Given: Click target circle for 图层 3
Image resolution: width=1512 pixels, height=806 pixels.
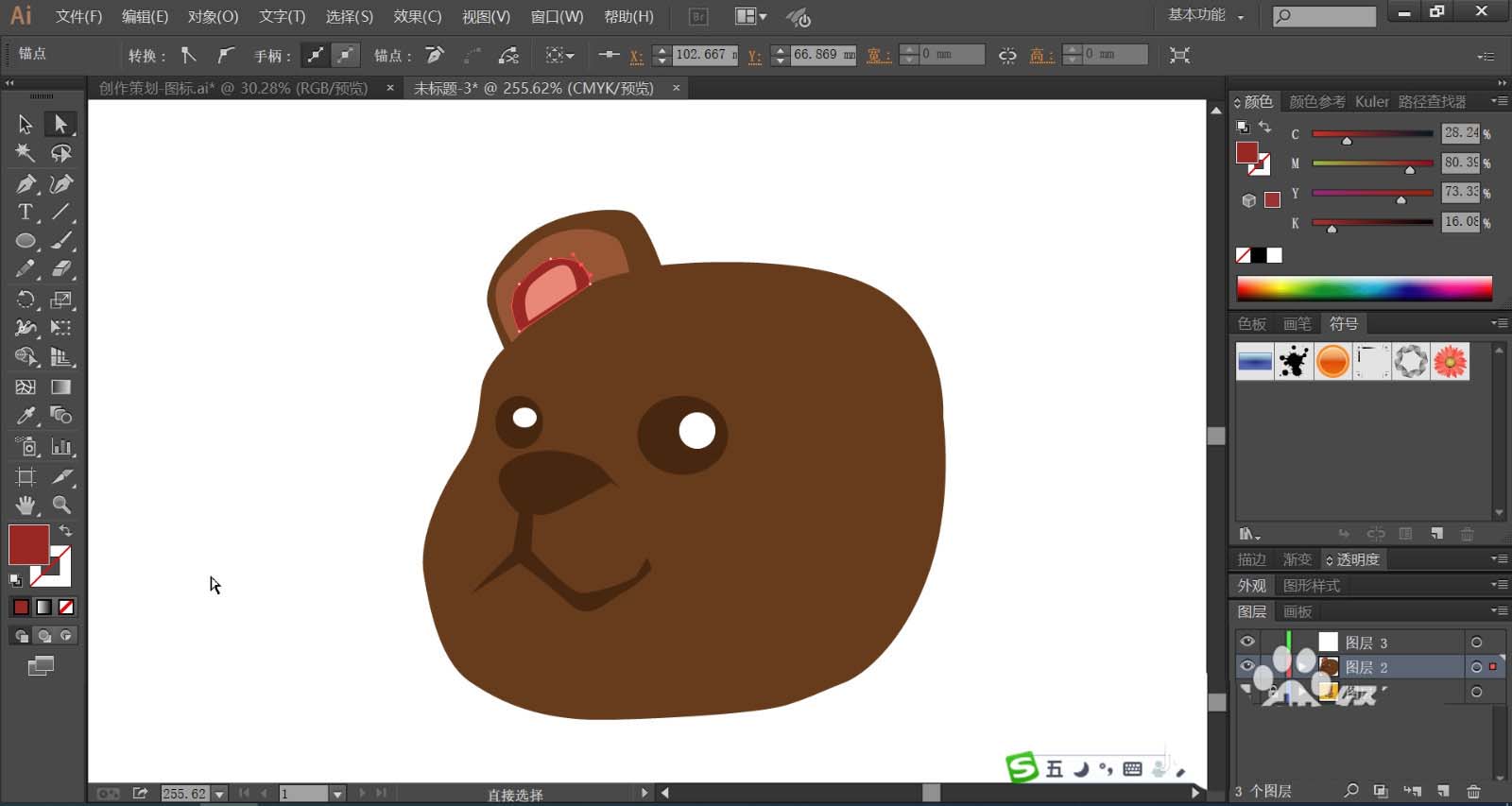Looking at the screenshot, I should 1476,643.
